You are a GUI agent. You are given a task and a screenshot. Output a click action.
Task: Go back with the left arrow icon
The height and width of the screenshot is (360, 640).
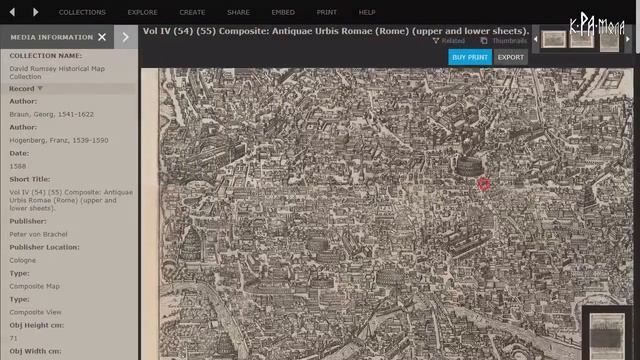click(x=12, y=12)
